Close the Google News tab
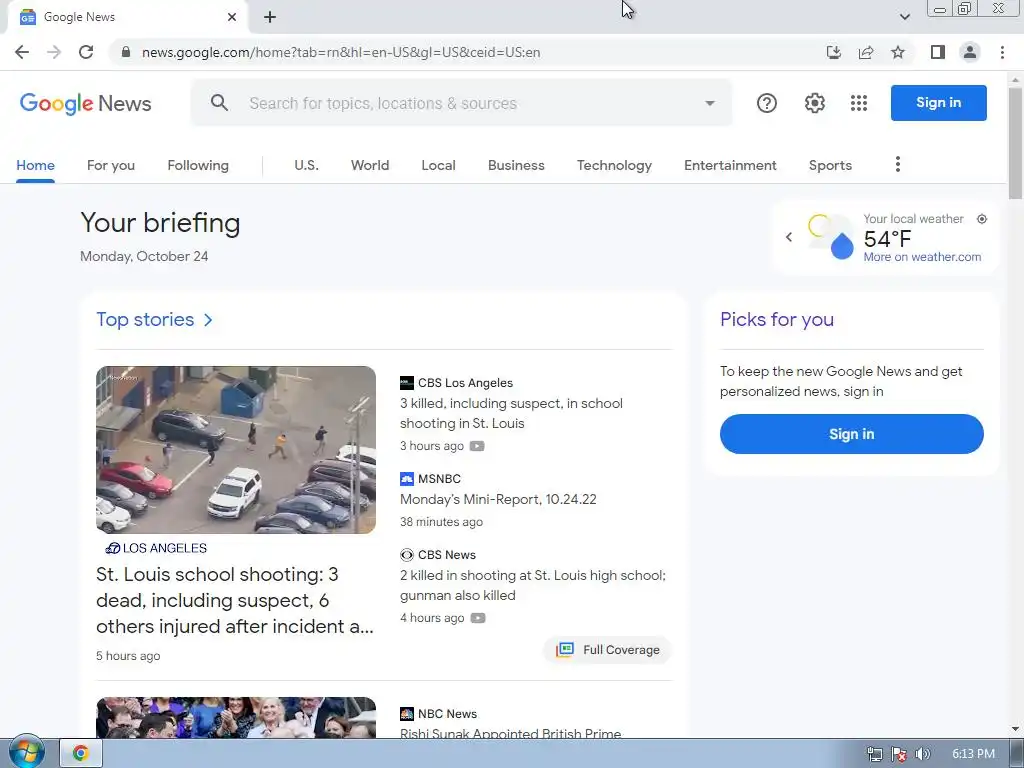Screen dimensions: 1024x768 [x=232, y=17]
